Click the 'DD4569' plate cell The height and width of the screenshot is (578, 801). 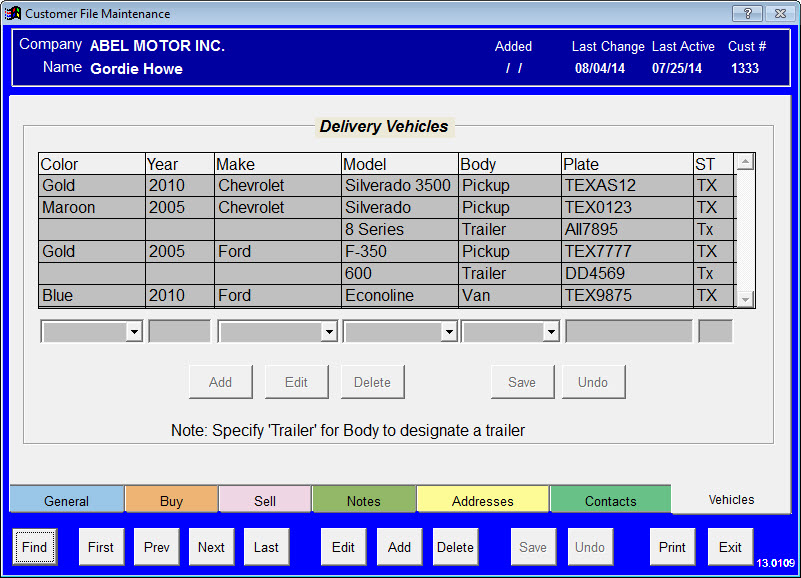[627, 273]
